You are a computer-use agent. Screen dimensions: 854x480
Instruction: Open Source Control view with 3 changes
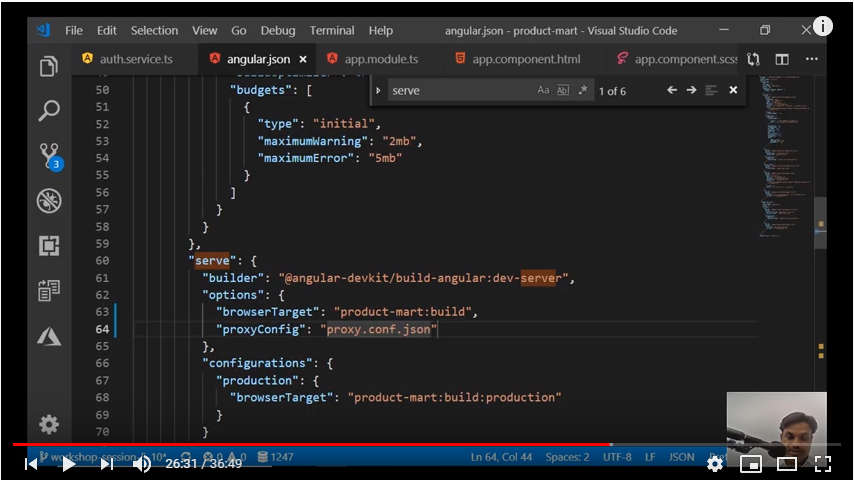[48, 156]
